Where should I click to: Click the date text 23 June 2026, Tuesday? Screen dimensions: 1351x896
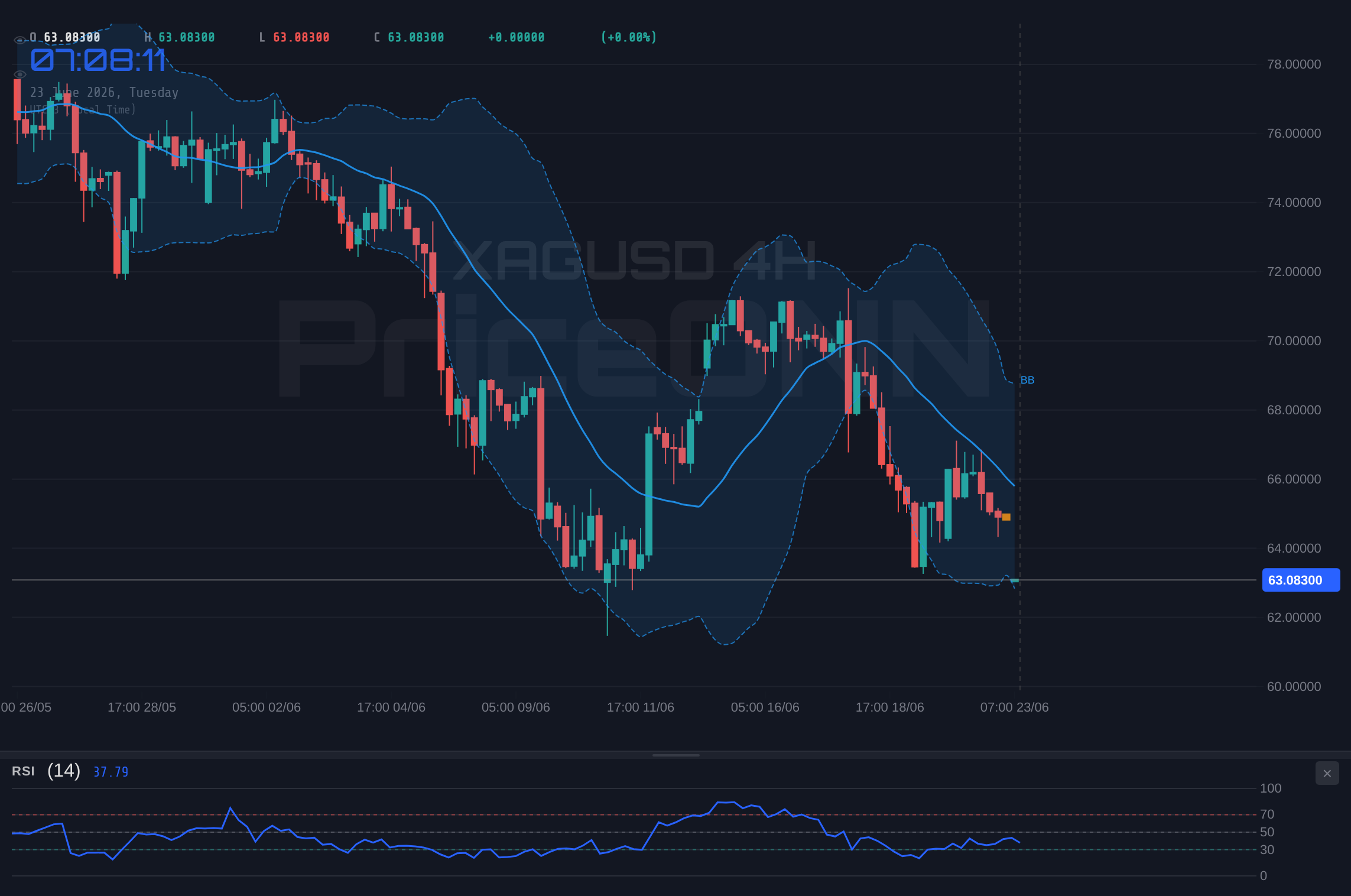point(105,92)
